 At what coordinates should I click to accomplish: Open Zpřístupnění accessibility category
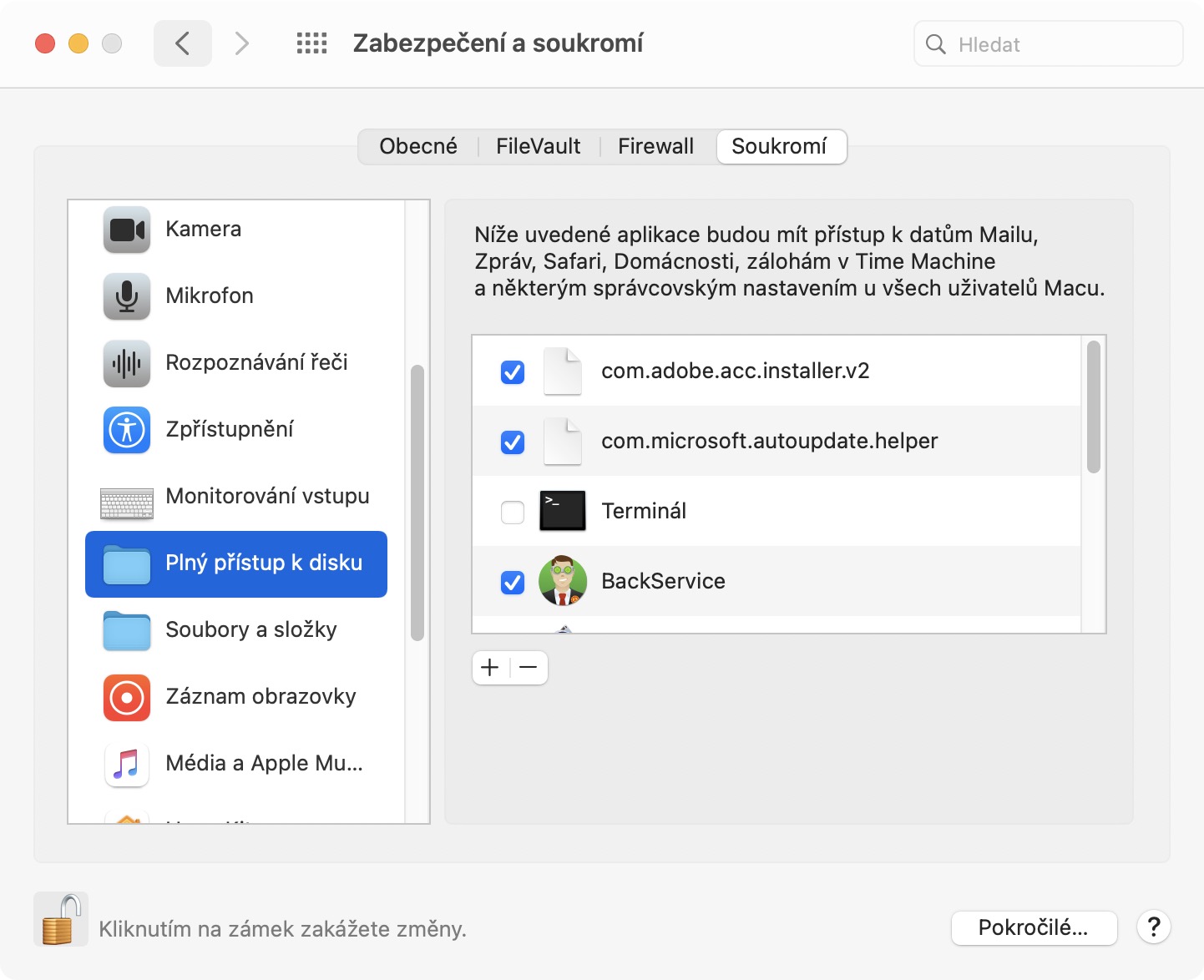(230, 430)
